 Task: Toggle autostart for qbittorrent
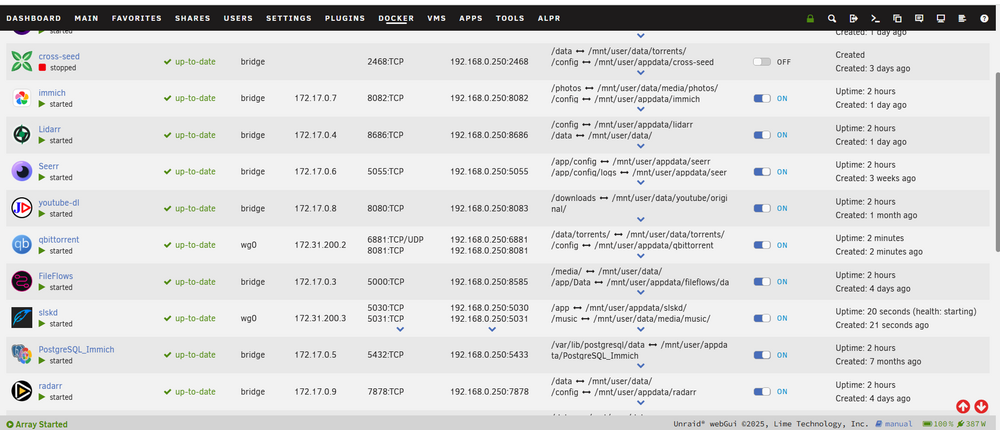tap(762, 245)
